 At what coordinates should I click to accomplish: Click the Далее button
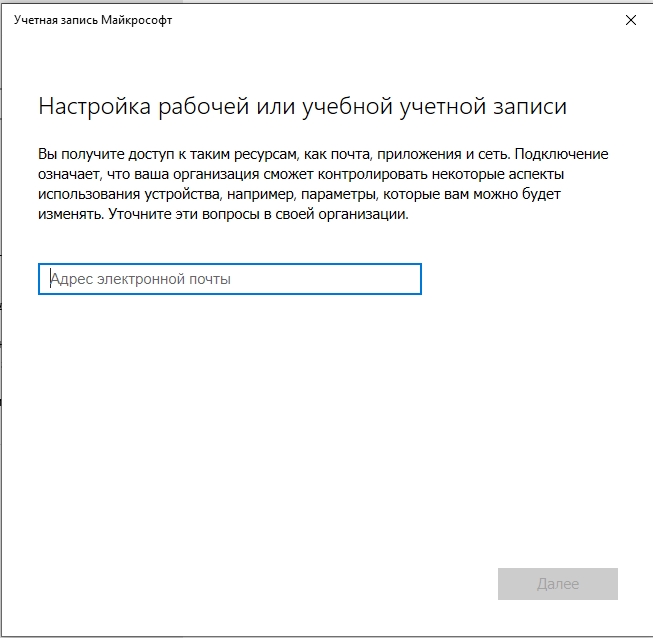[x=558, y=584]
